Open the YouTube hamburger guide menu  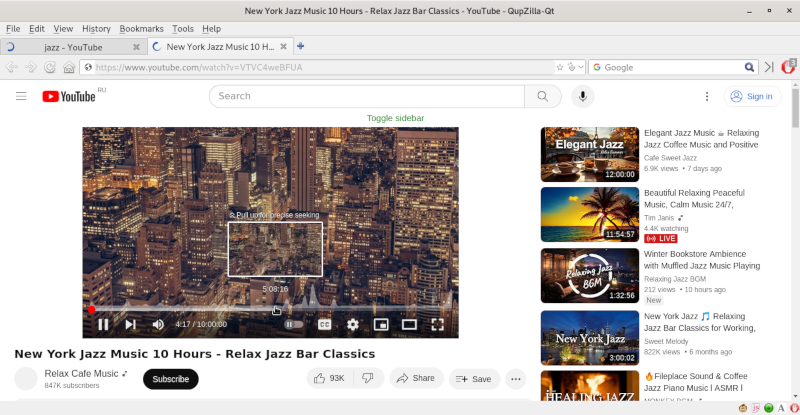click(x=21, y=96)
